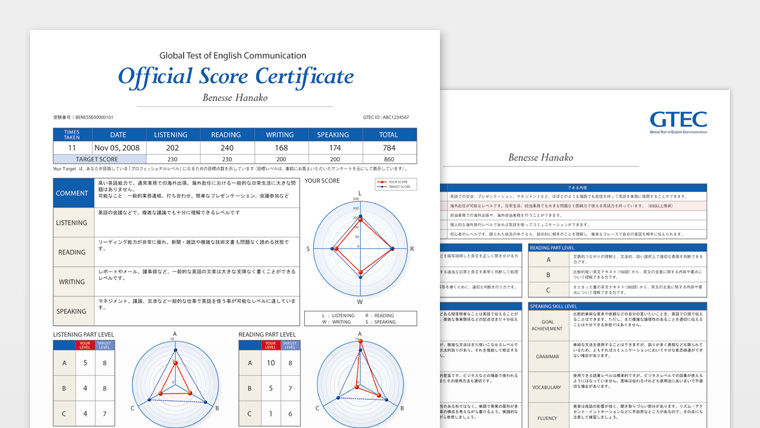
Task: Click "READING PART LEVEL" header on back certificate
Action: tap(618, 248)
